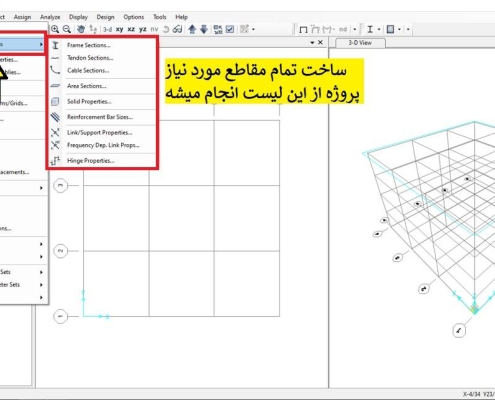Open the Options menu
The image size is (495, 400).
pos(134,17)
